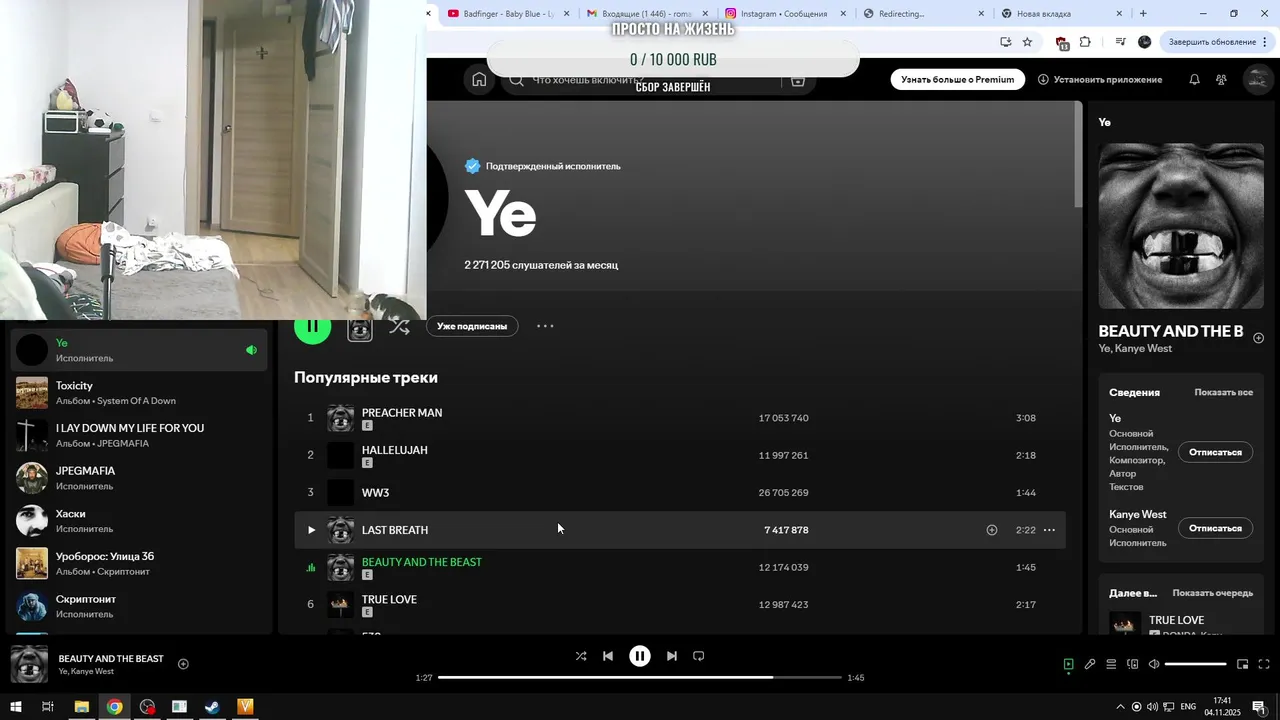Skip to next track in player

click(x=672, y=656)
